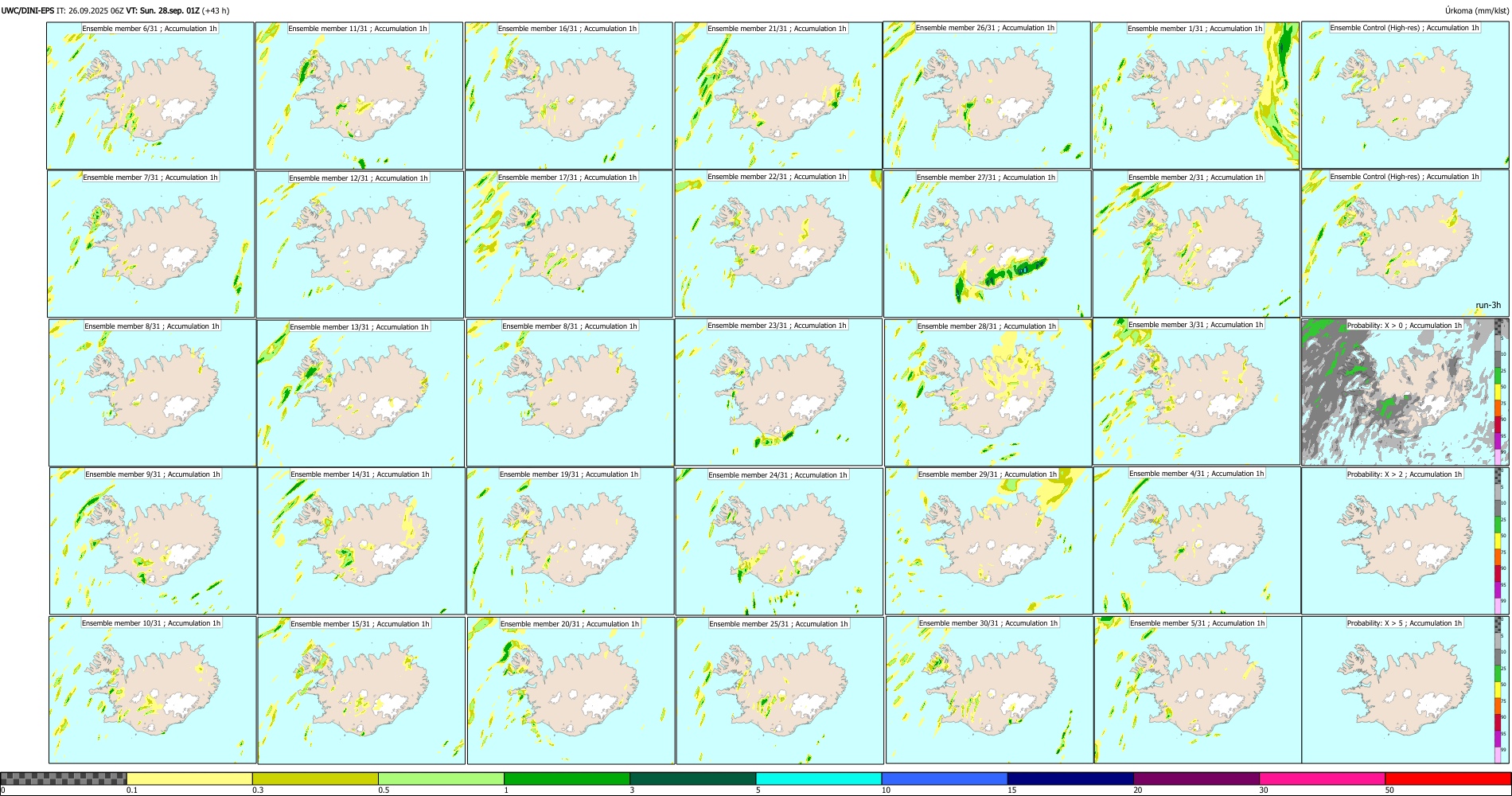Open the Ensemble member 9/31 map
Image resolution: width=1512 pixels, height=796 pixels.
click(154, 540)
